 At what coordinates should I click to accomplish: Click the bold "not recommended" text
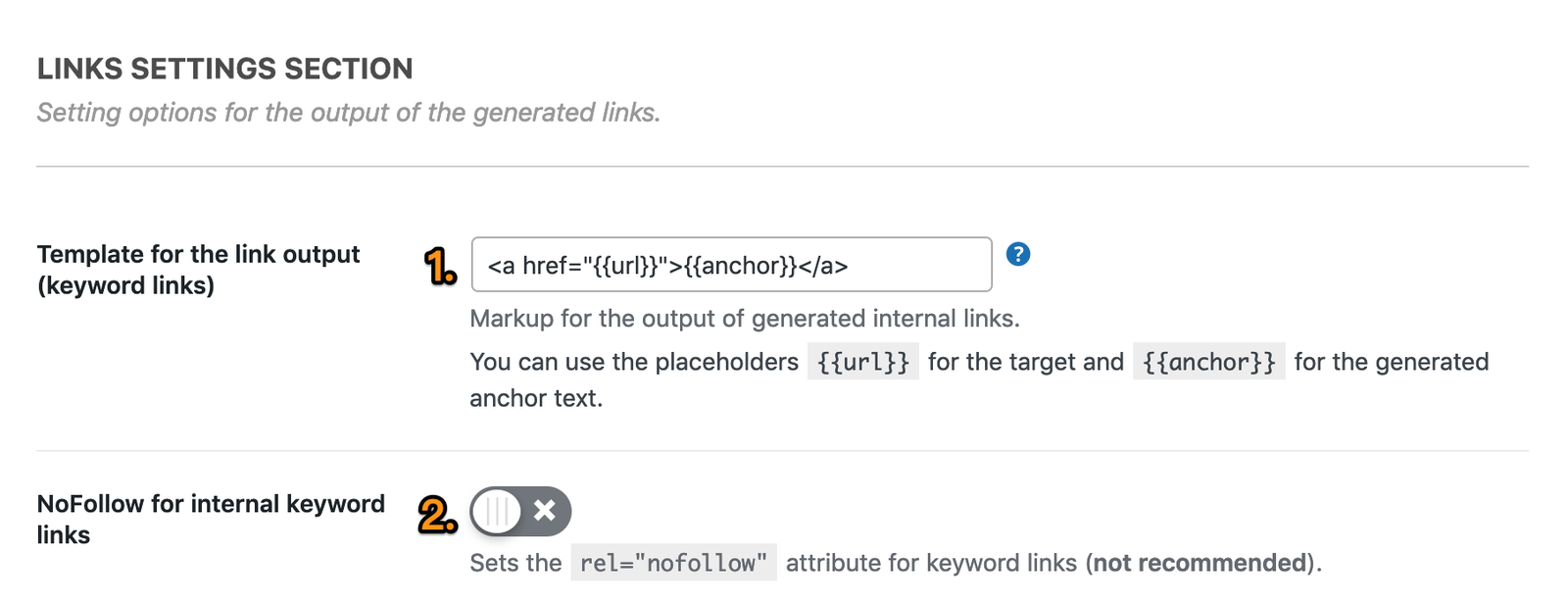coord(1200,563)
